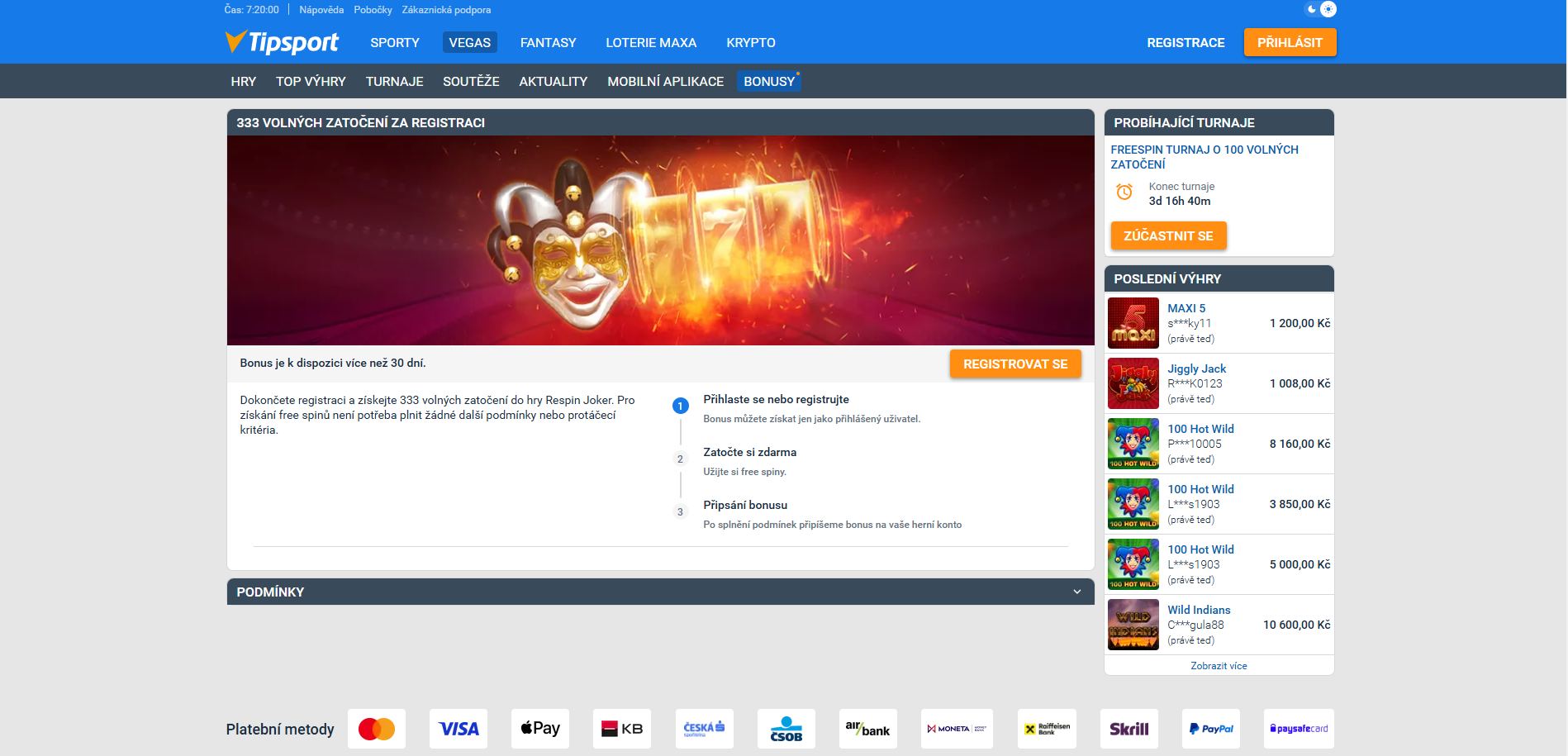1568x756 pixels.
Task: Open the TURNAJE tab
Action: pos(395,81)
